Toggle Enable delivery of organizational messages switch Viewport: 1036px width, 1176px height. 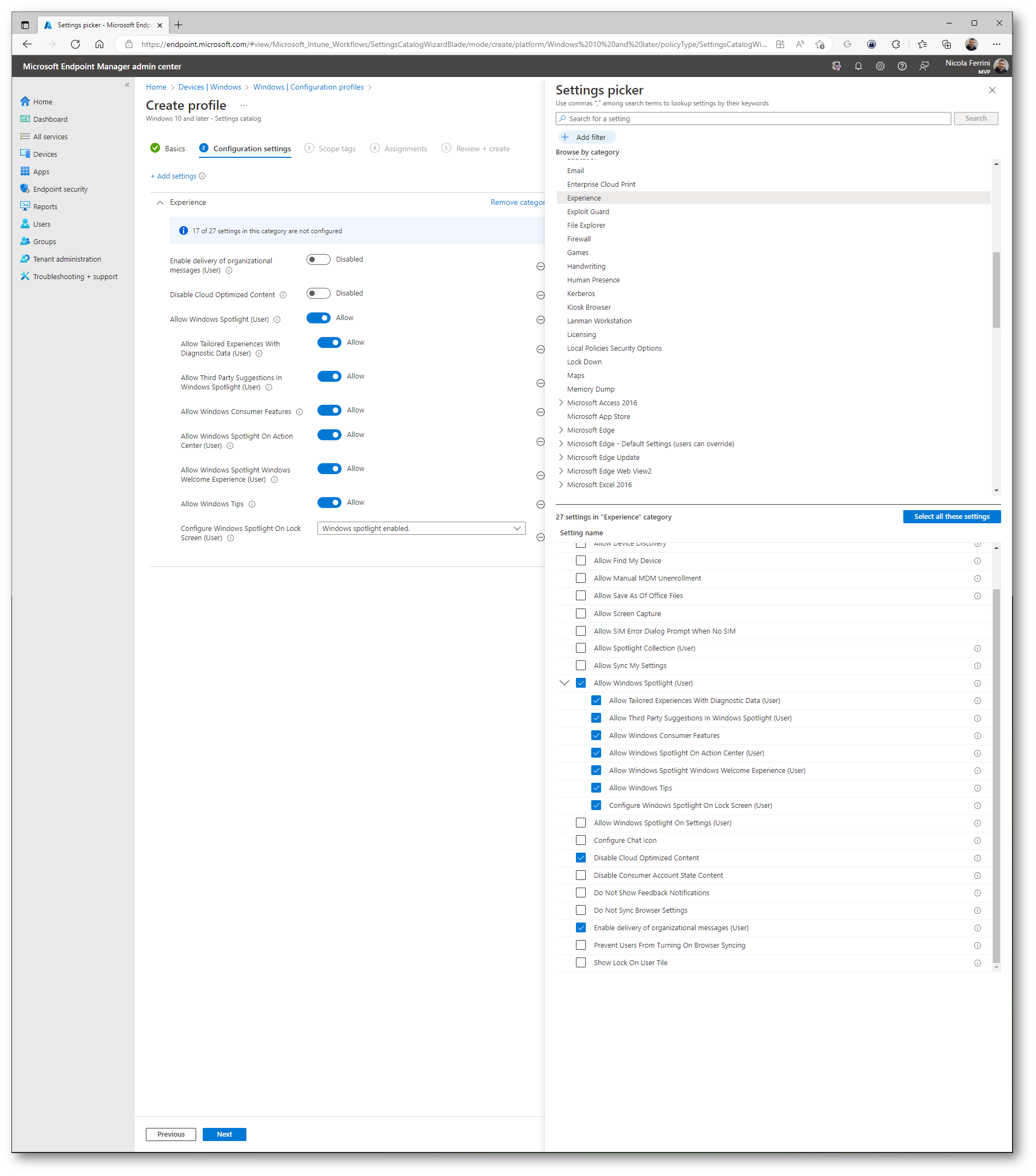click(x=318, y=259)
